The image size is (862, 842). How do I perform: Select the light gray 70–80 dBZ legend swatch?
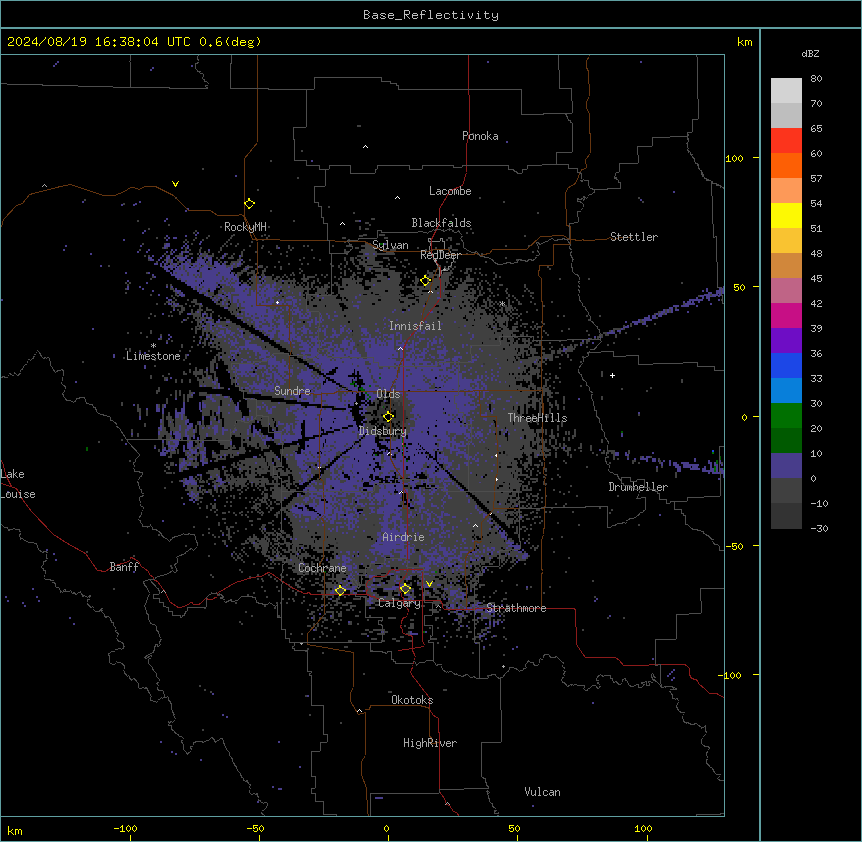(x=786, y=91)
